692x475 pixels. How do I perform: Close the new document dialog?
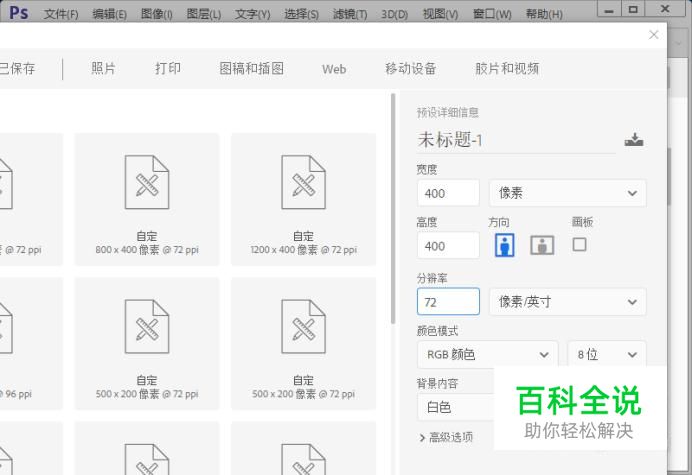[x=654, y=35]
